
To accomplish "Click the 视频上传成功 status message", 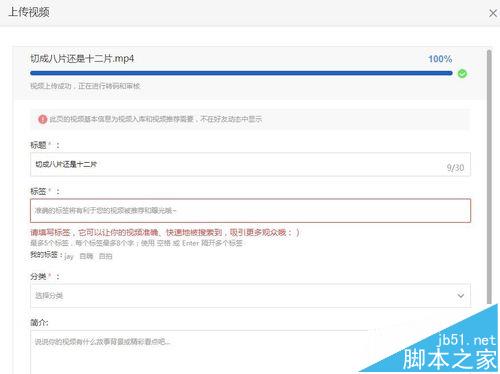I will click(x=85, y=86).
